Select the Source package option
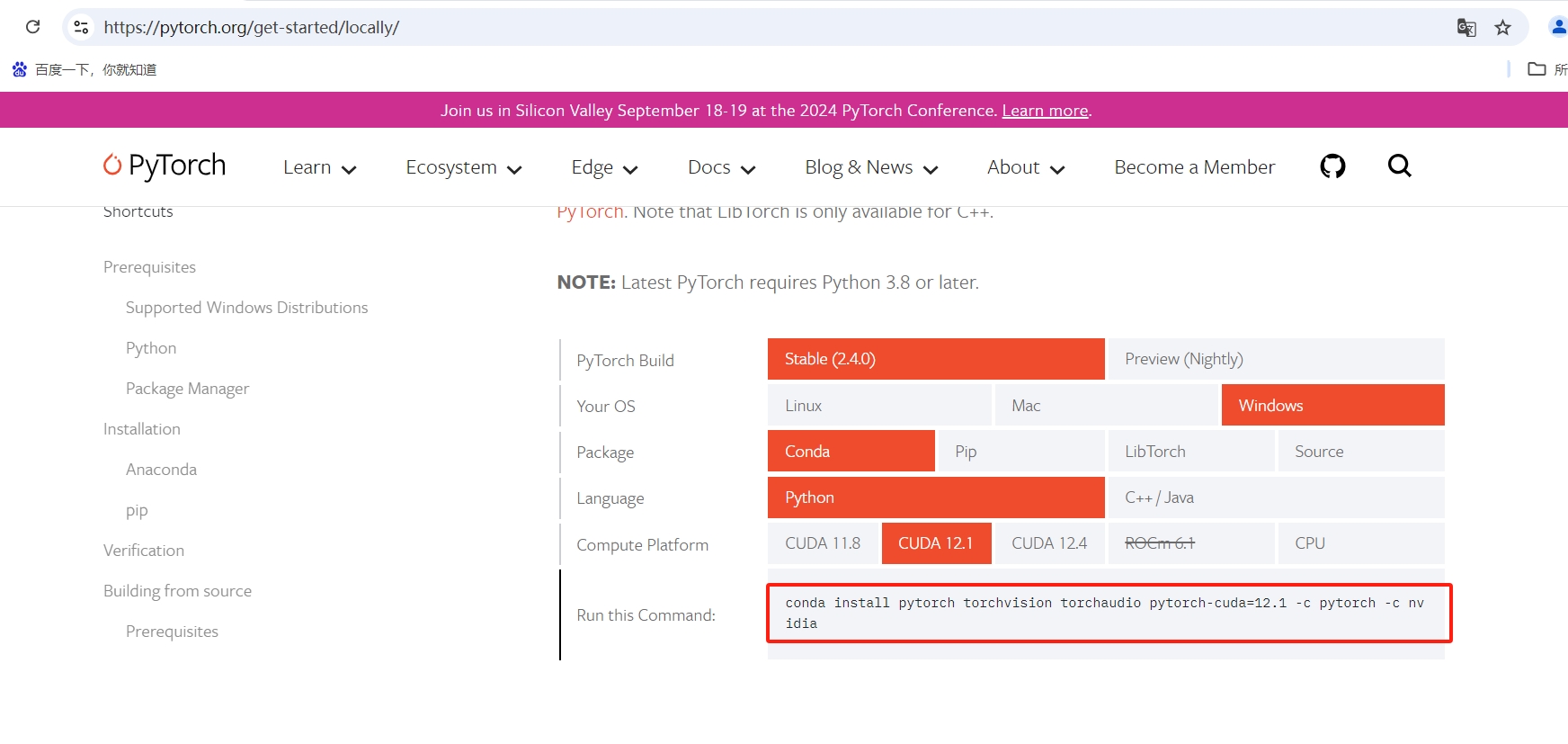The height and width of the screenshot is (744, 1568). tap(1361, 451)
